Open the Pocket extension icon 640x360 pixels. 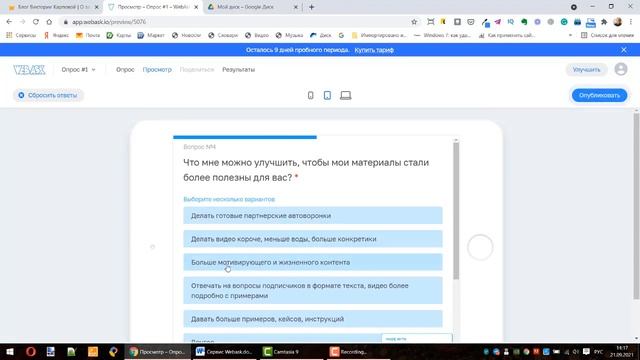coord(471,22)
